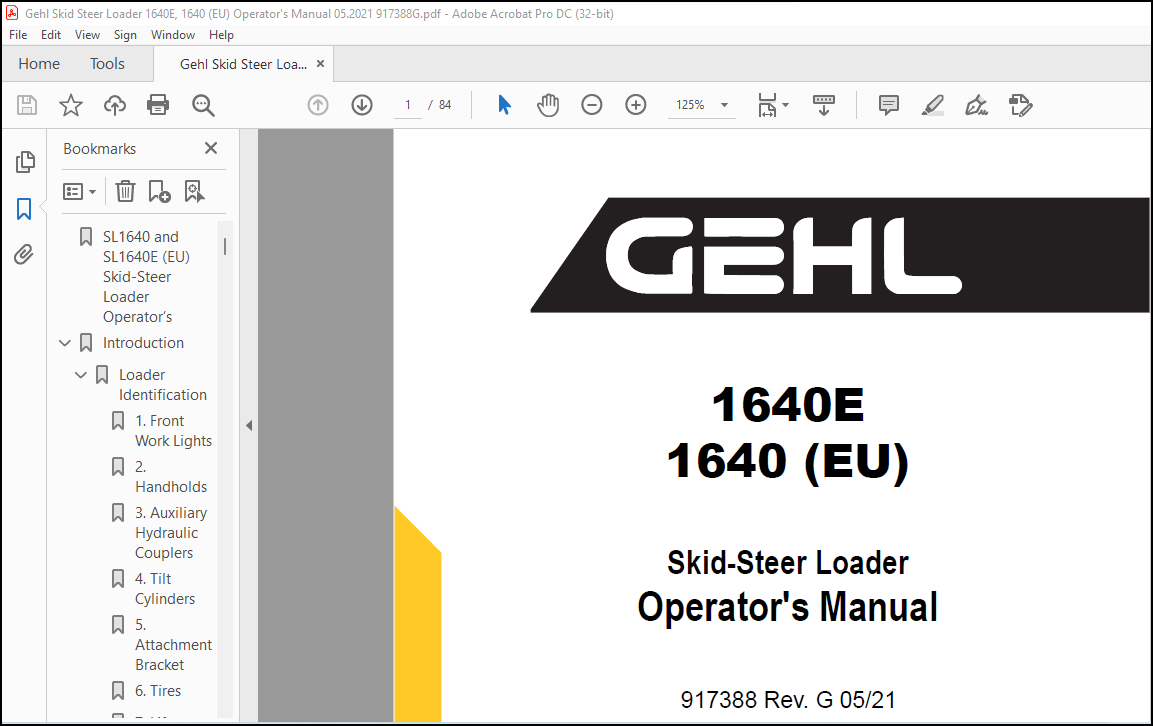
Task: Go to bookmark 2. Handholds
Action: click(x=171, y=477)
